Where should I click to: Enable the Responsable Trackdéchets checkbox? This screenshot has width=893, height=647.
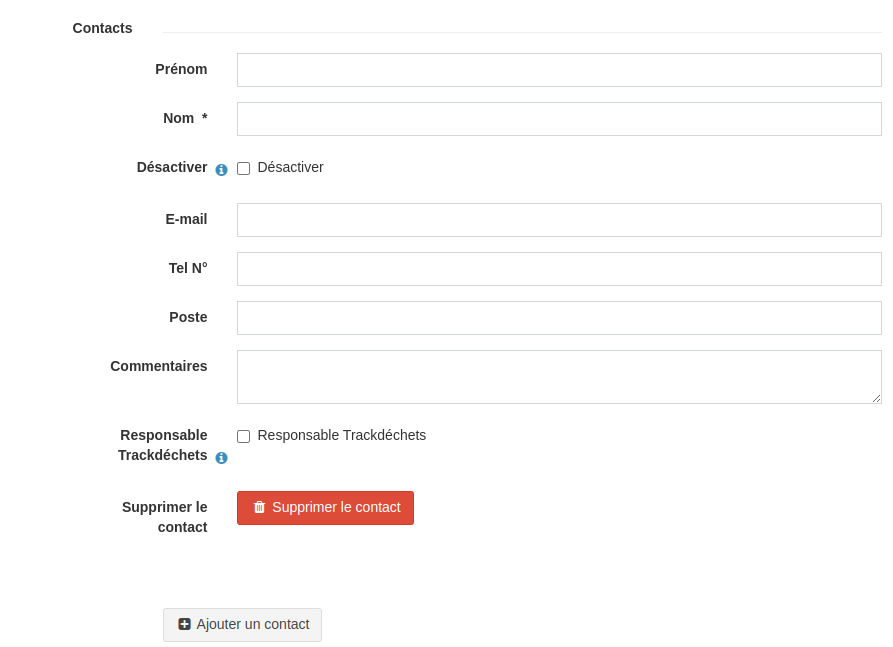point(244,436)
